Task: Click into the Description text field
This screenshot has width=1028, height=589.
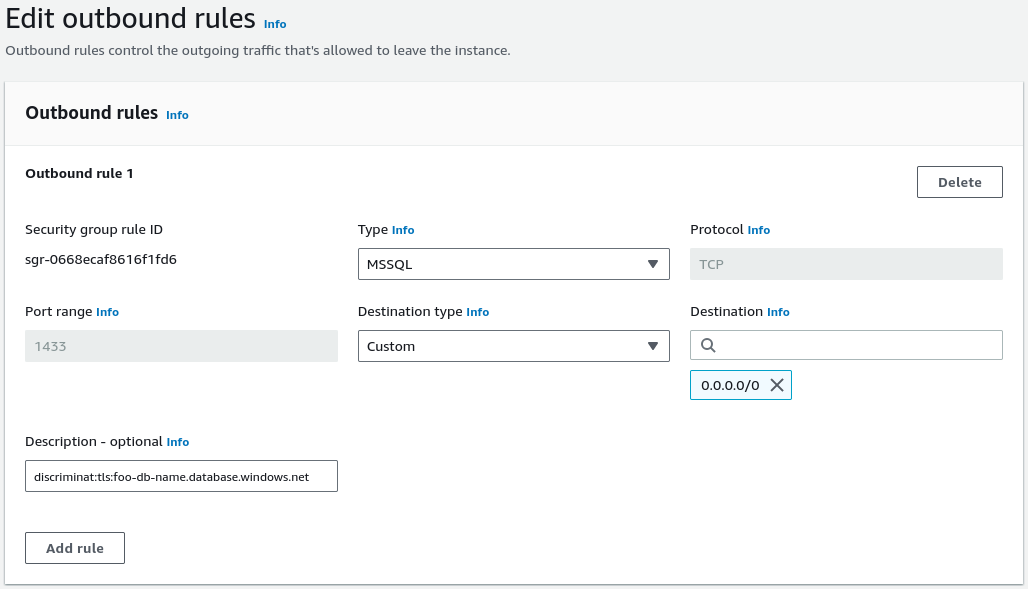Action: tap(181, 477)
